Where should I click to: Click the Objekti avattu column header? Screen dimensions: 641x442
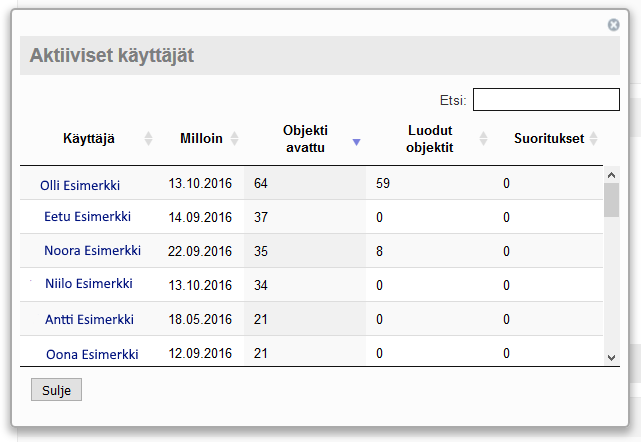point(305,139)
